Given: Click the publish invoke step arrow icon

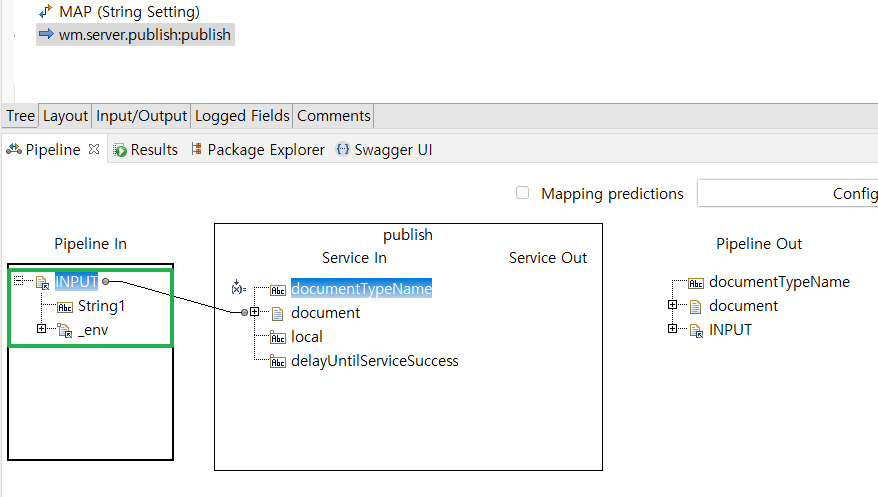Looking at the screenshot, I should pos(45,35).
